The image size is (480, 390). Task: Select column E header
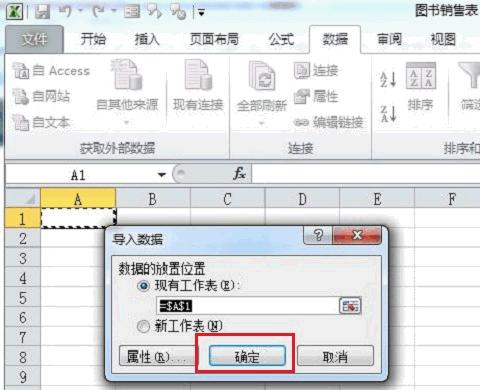(377, 198)
